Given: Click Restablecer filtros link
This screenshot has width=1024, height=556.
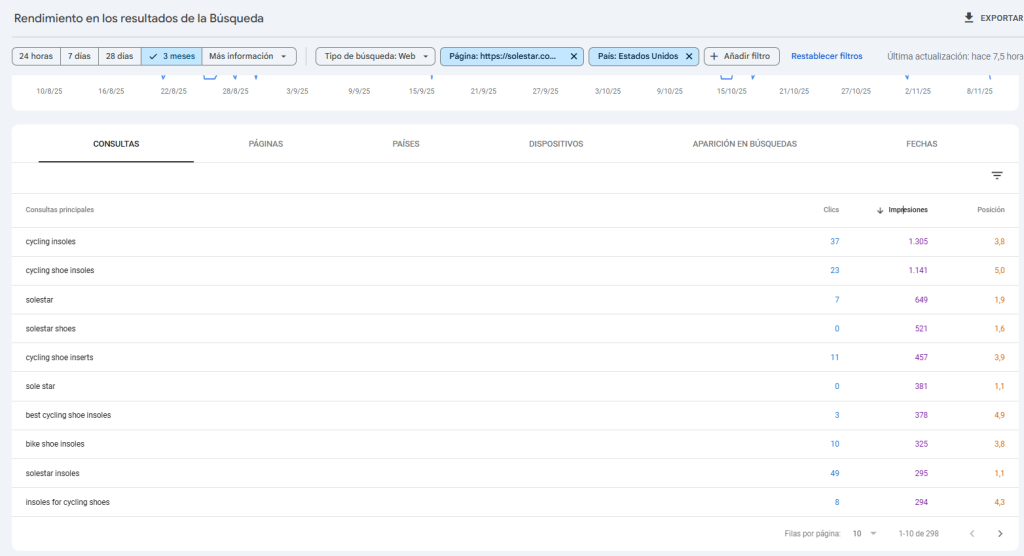Looking at the screenshot, I should (826, 57).
